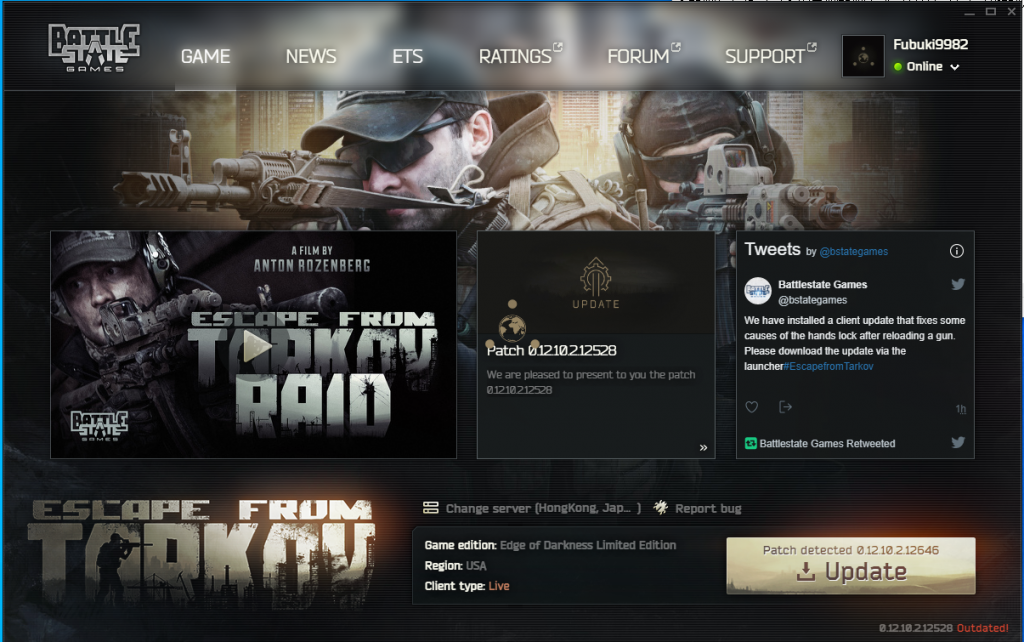Viewport: 1024px width, 642px height.
Task: Click the Twitter bird on the Retweeted row
Action: pyautogui.click(x=957, y=442)
